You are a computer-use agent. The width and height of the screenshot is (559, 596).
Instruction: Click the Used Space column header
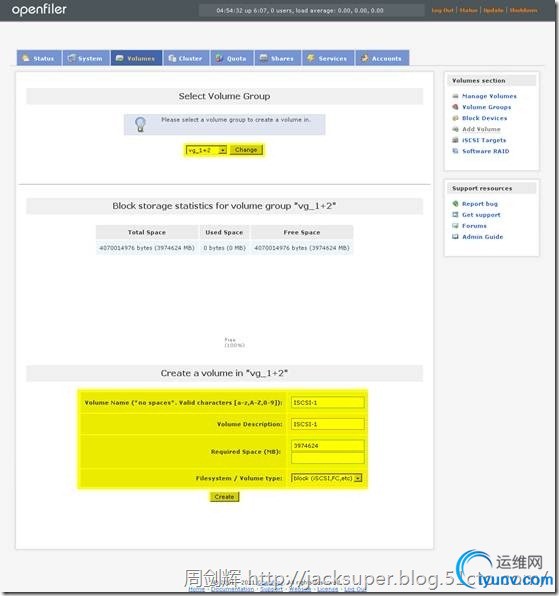[224, 232]
